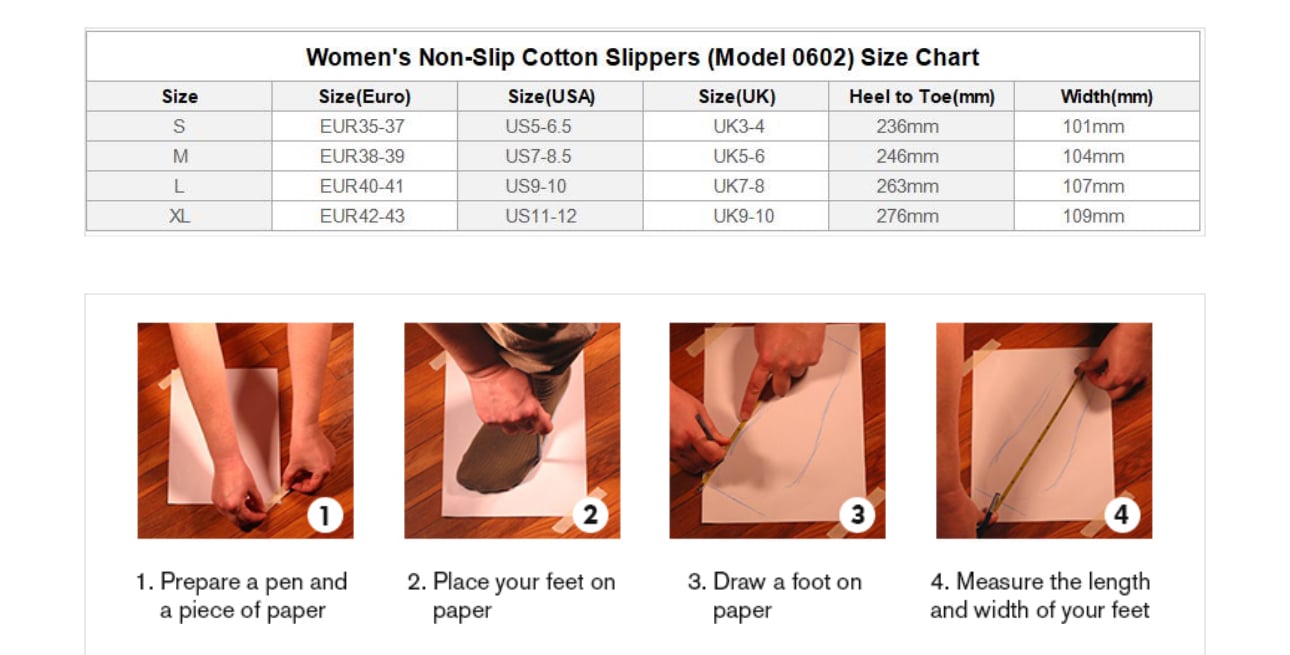Screen dimensions: 1290x655
Task: Select the UK7-8 cell
Action: (738, 187)
